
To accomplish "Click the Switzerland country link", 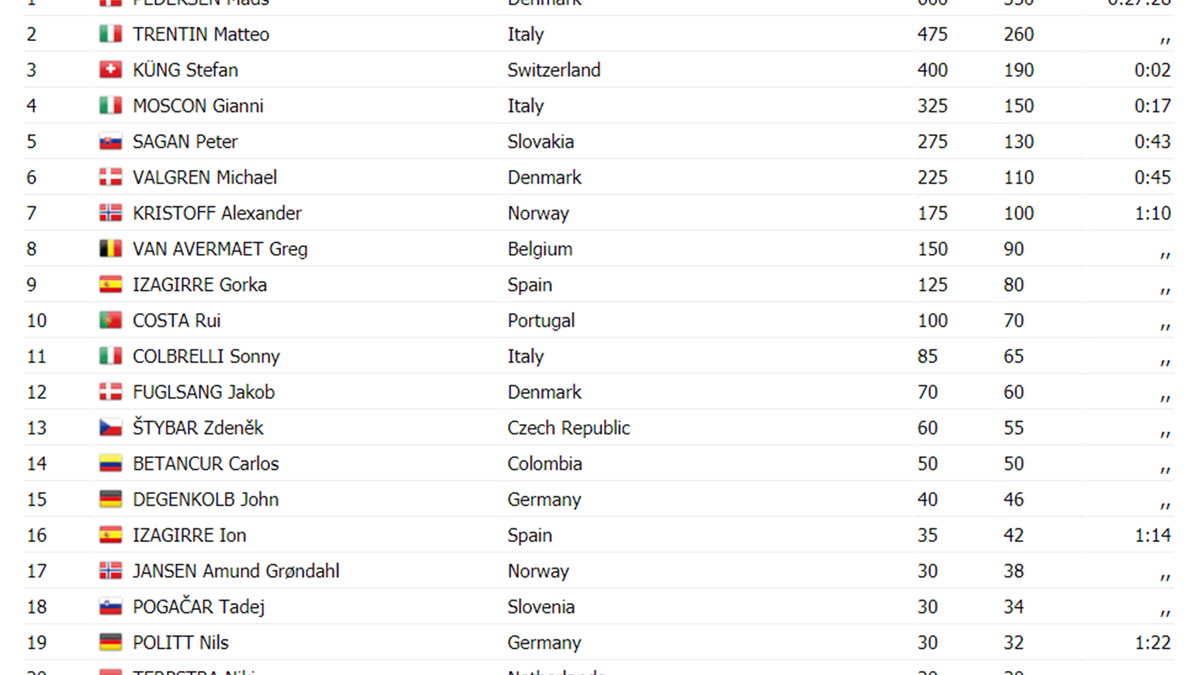I will pyautogui.click(x=554, y=70).
